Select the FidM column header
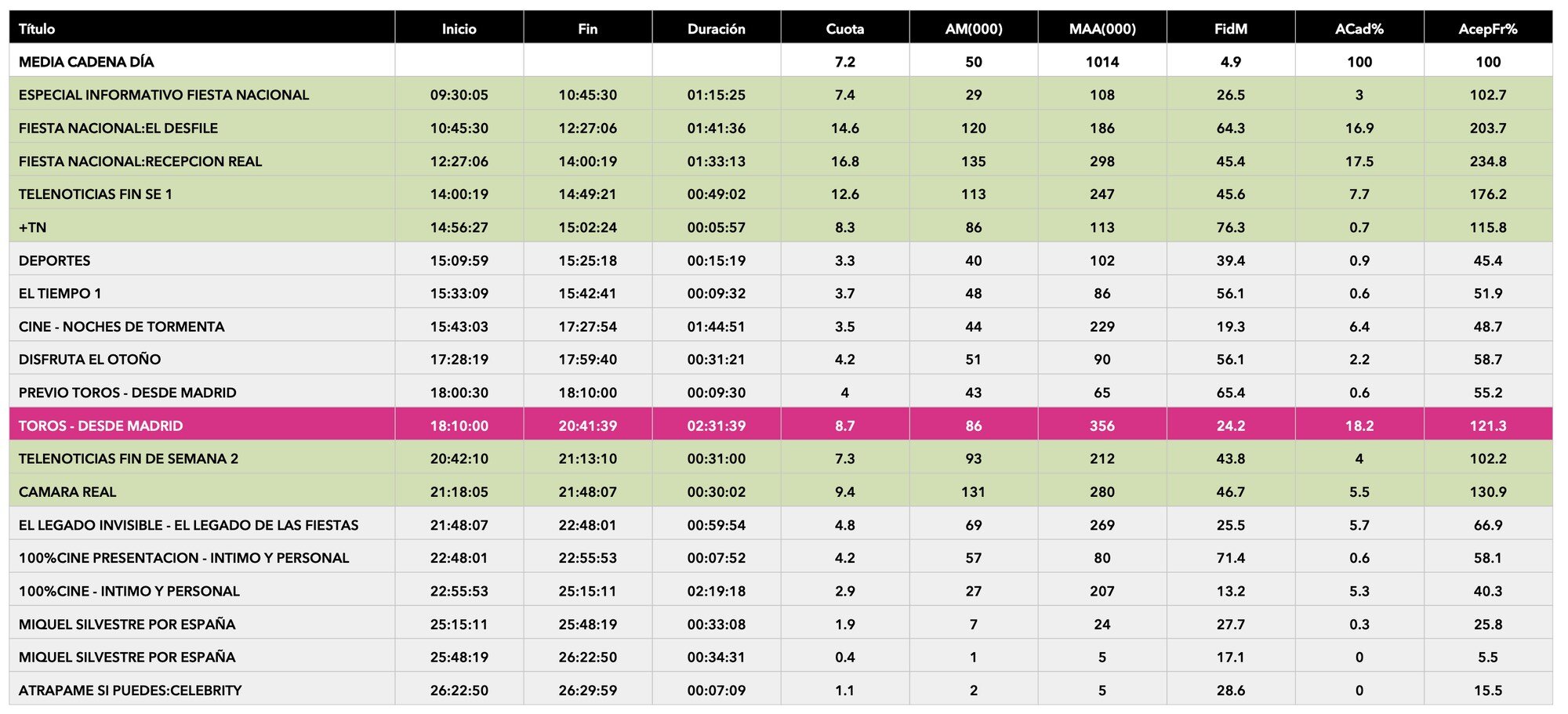This screenshot has height=714, width=1568. [1230, 29]
